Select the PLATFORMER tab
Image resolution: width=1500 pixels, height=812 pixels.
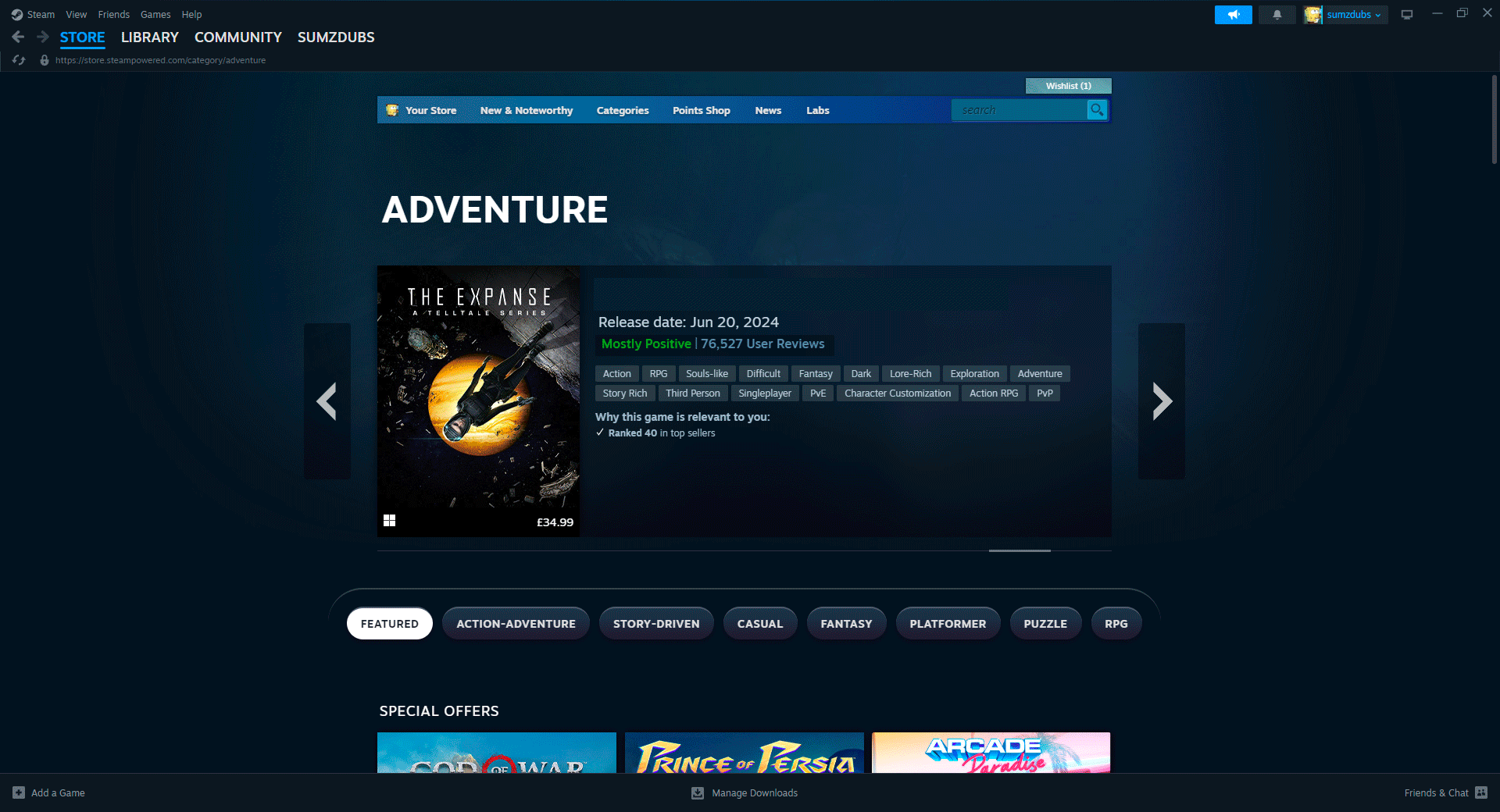[948, 624]
